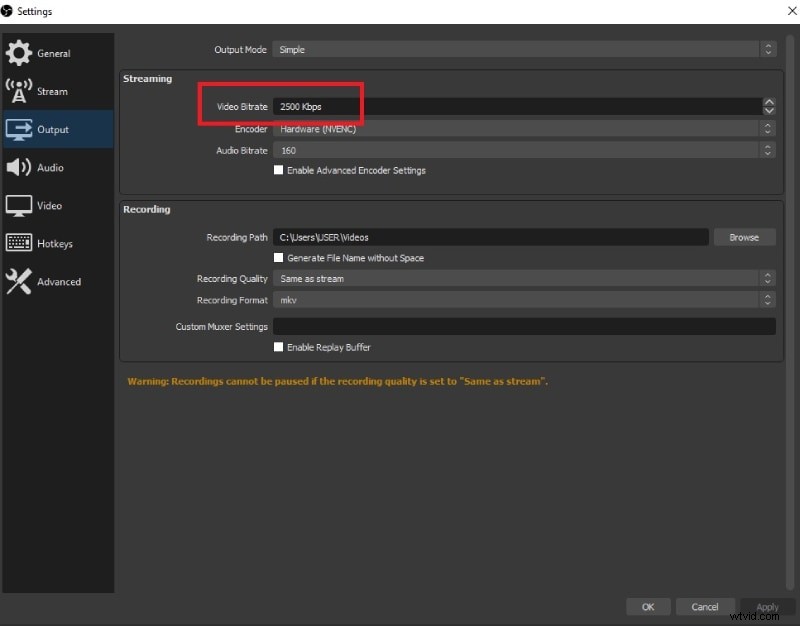
Task: Select the Audio Bitrate dropdown
Action: 520,150
